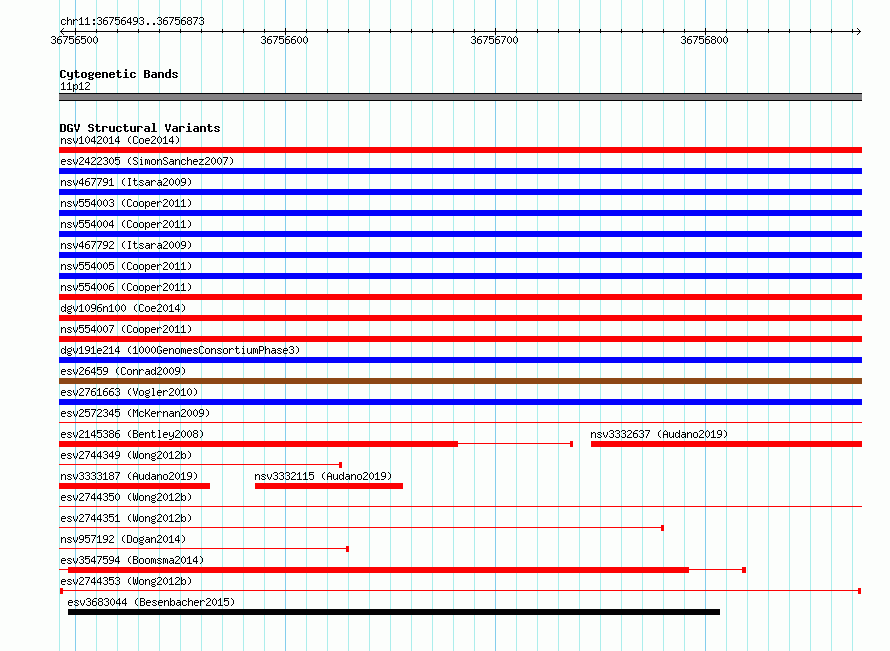890x651 pixels.
Task: Click ruler position label 36756600
Action: pos(284,40)
